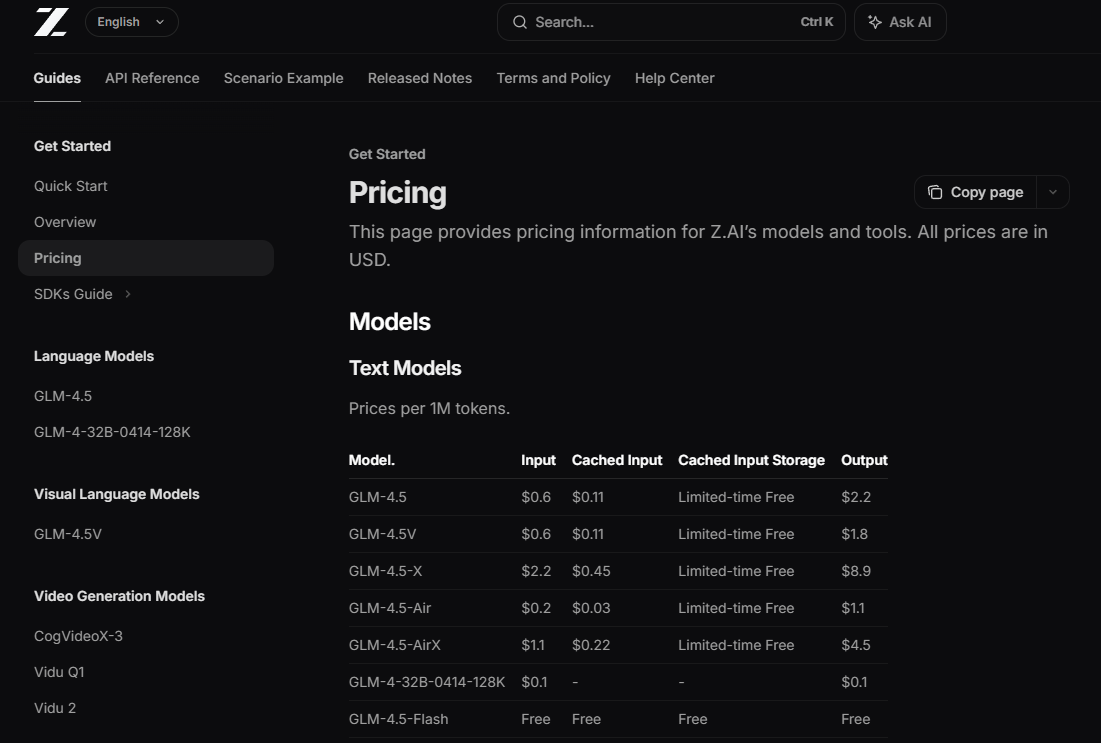Switch to the Guides tab
The height and width of the screenshot is (743, 1101).
[57, 78]
